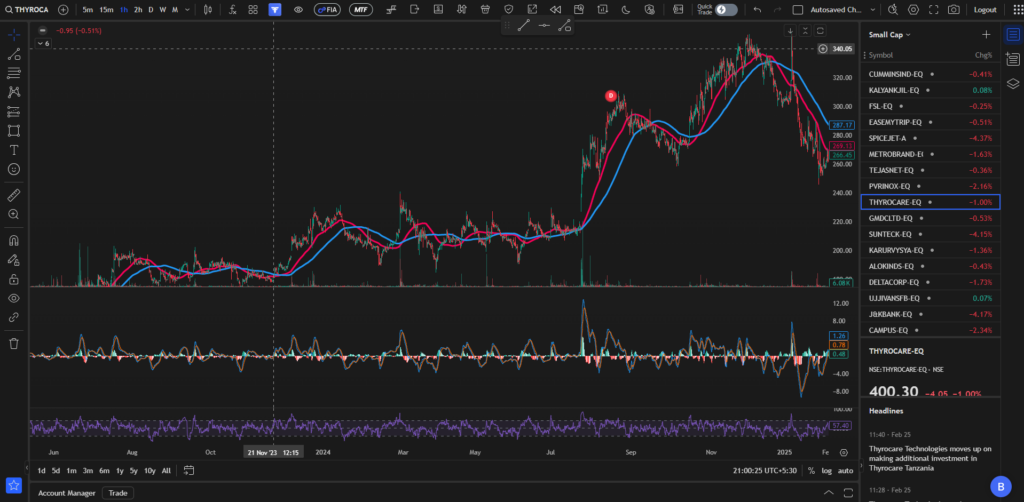Expand the collapsed 6 indicators legend

click(43, 43)
